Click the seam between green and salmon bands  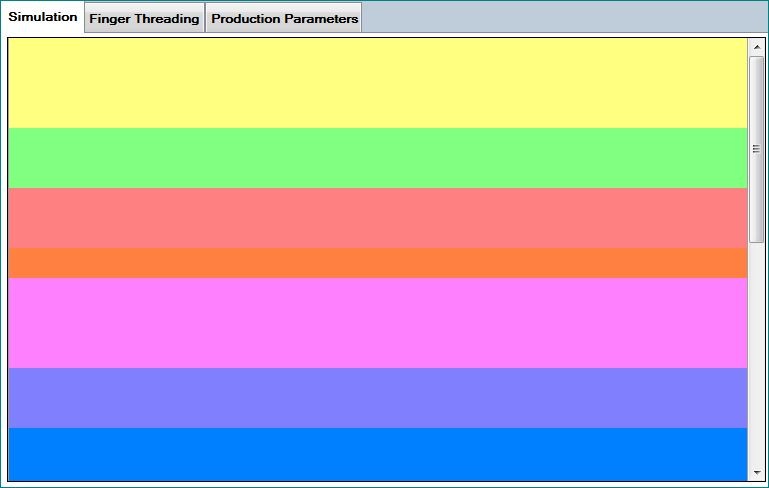point(377,188)
